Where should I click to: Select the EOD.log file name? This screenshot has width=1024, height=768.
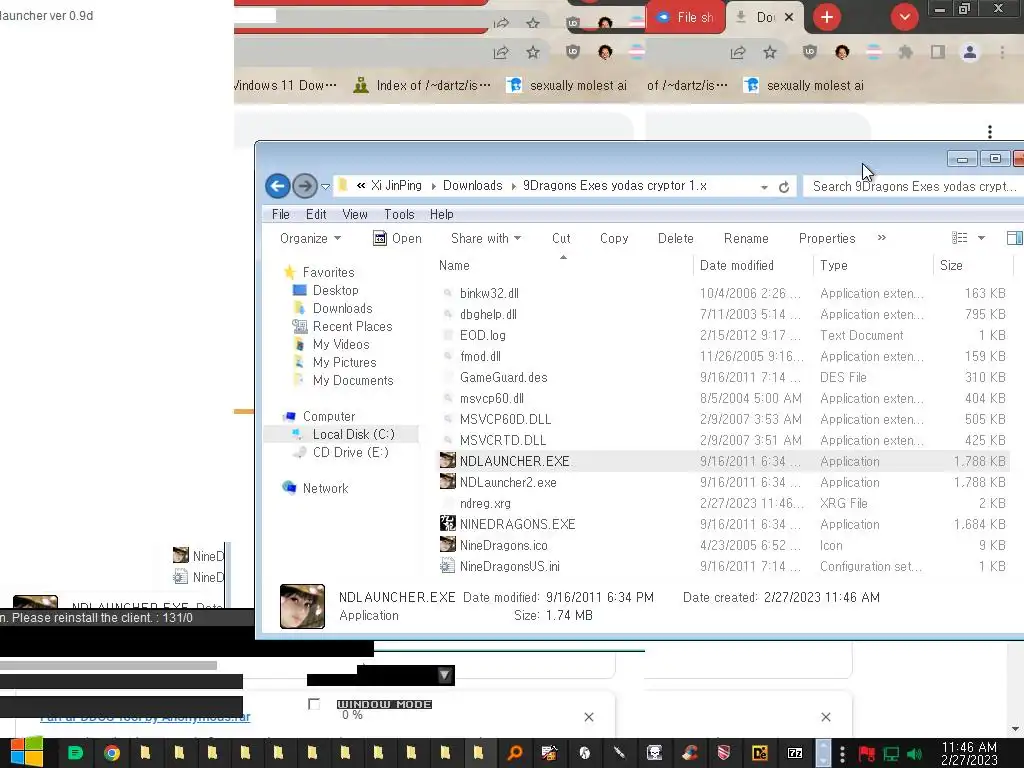[x=483, y=335]
